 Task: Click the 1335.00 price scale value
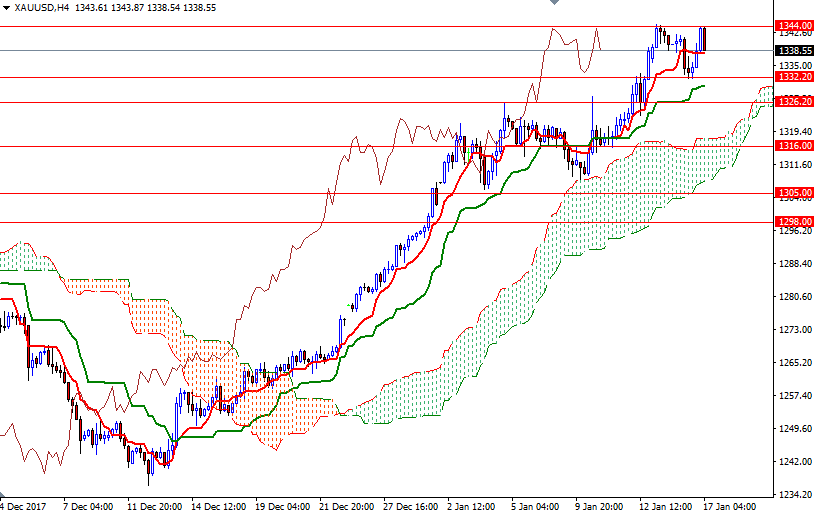coord(795,65)
